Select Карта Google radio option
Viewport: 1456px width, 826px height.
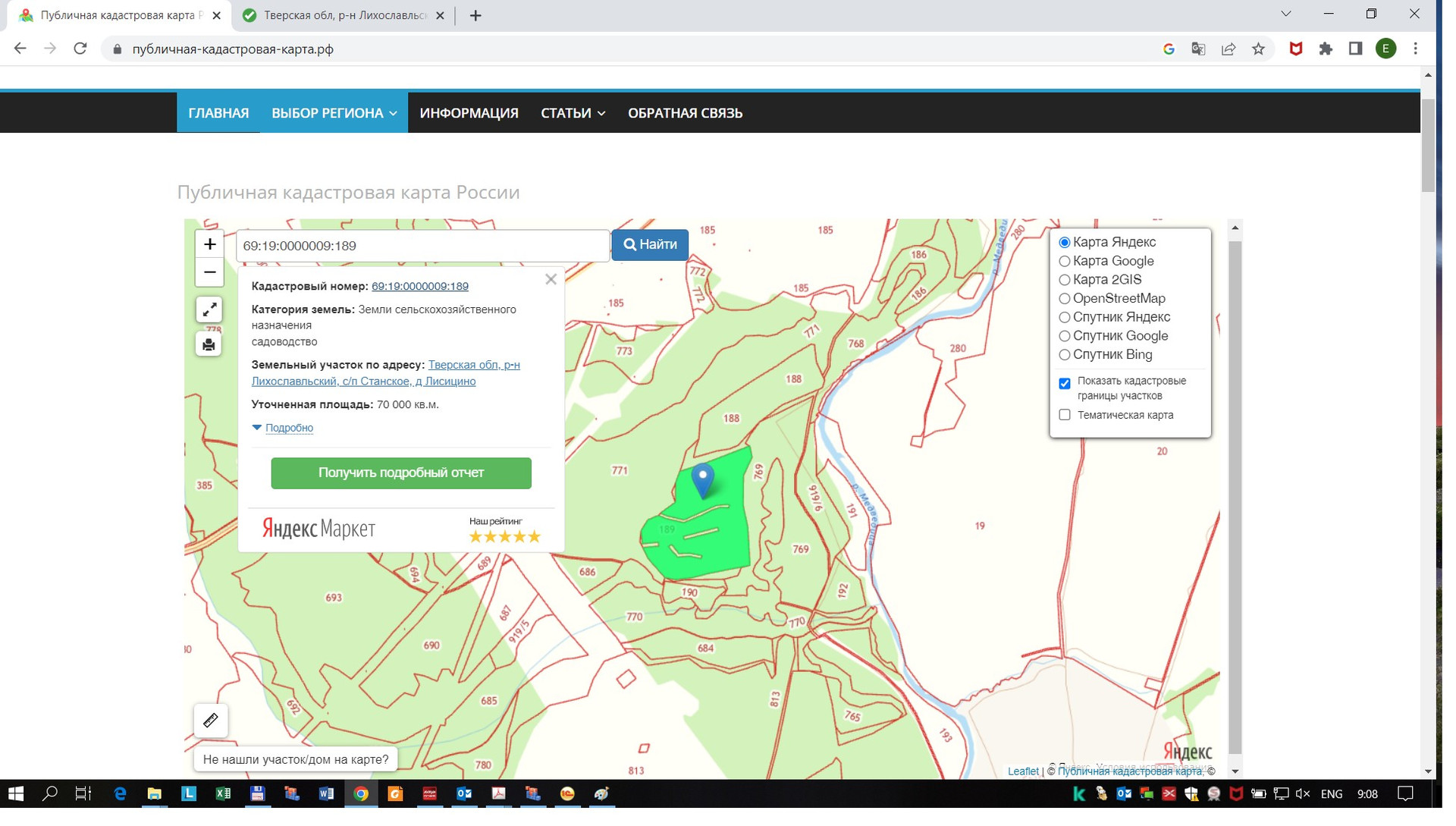point(1065,262)
